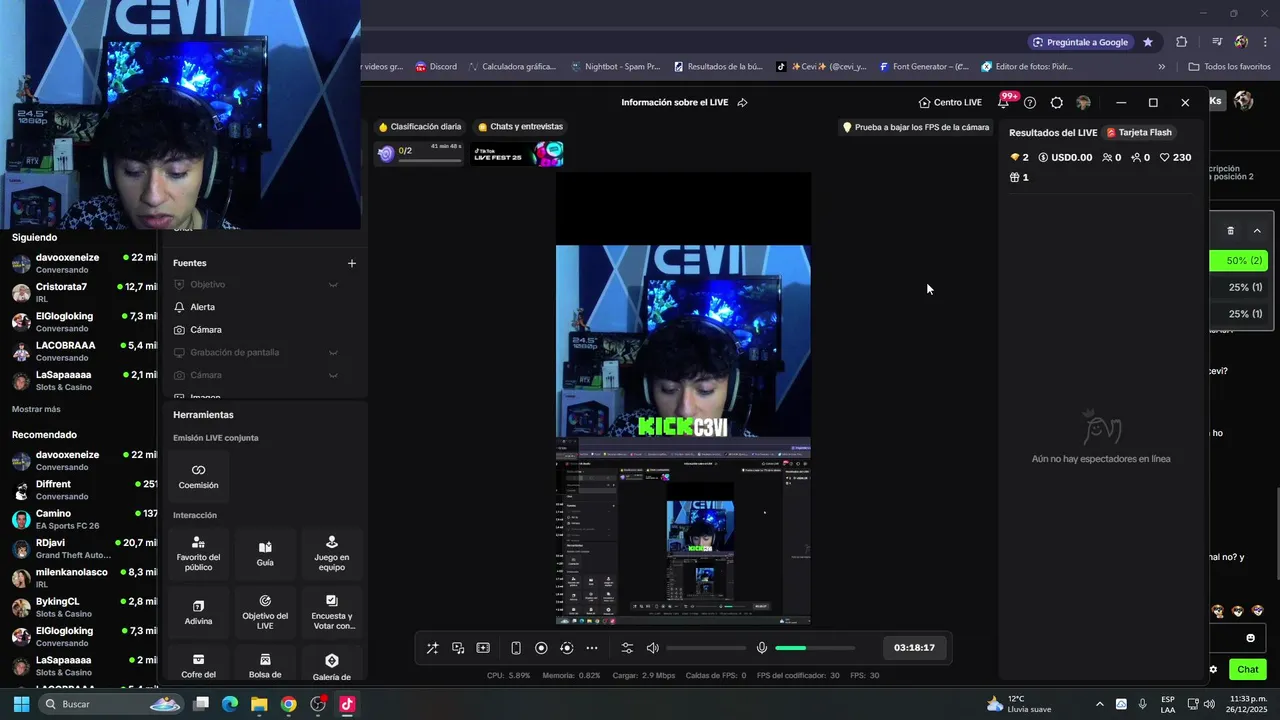Open Diffrent channel in Recomendado
This screenshot has width=1280, height=720.
[x=80, y=490]
